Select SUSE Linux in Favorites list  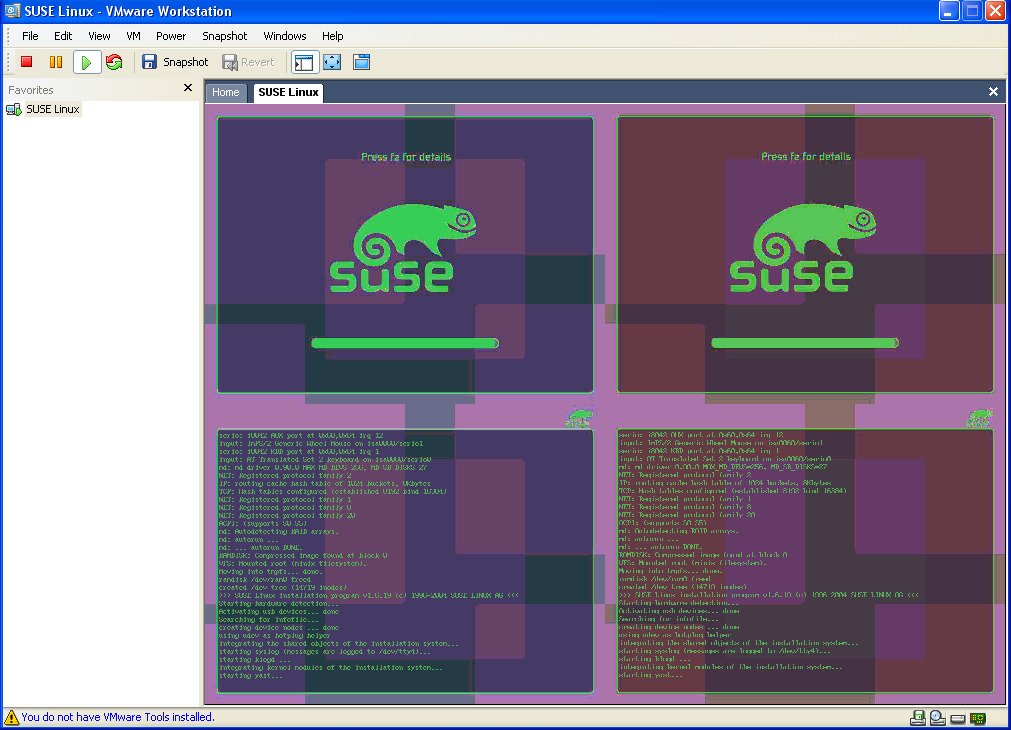pyautogui.click(x=52, y=109)
